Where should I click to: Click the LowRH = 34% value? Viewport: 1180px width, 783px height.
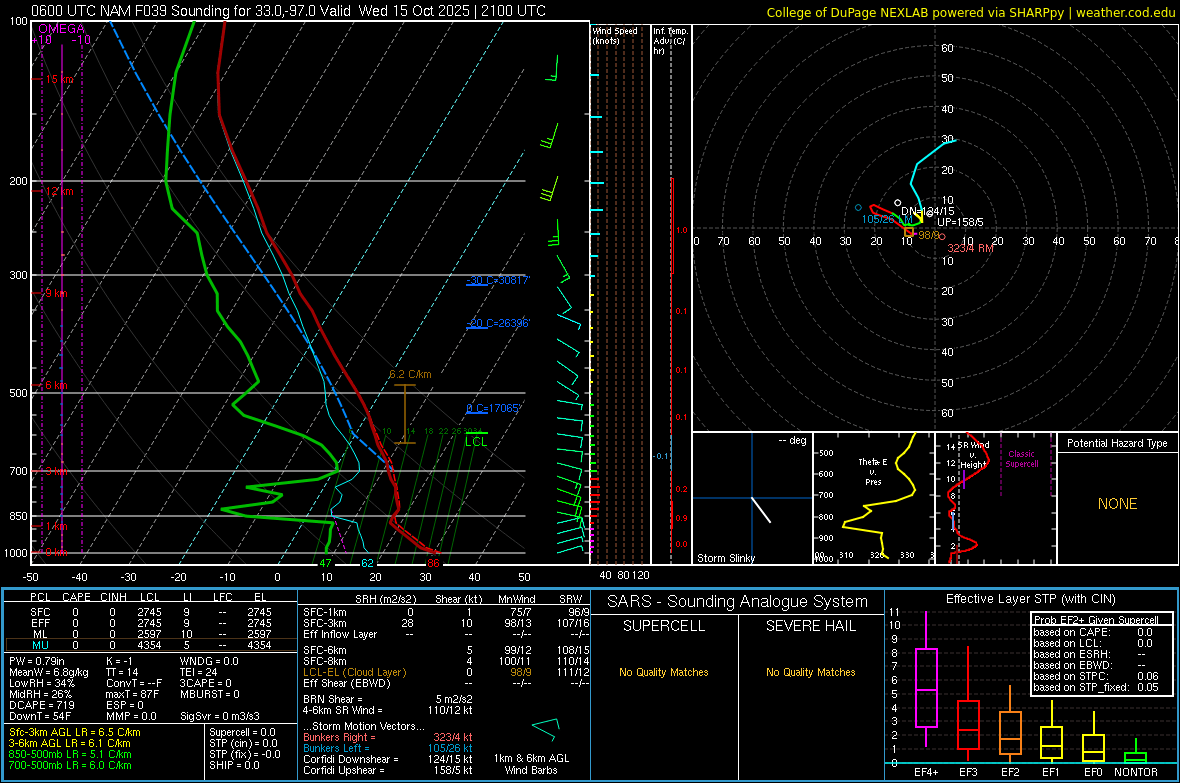click(x=41, y=683)
